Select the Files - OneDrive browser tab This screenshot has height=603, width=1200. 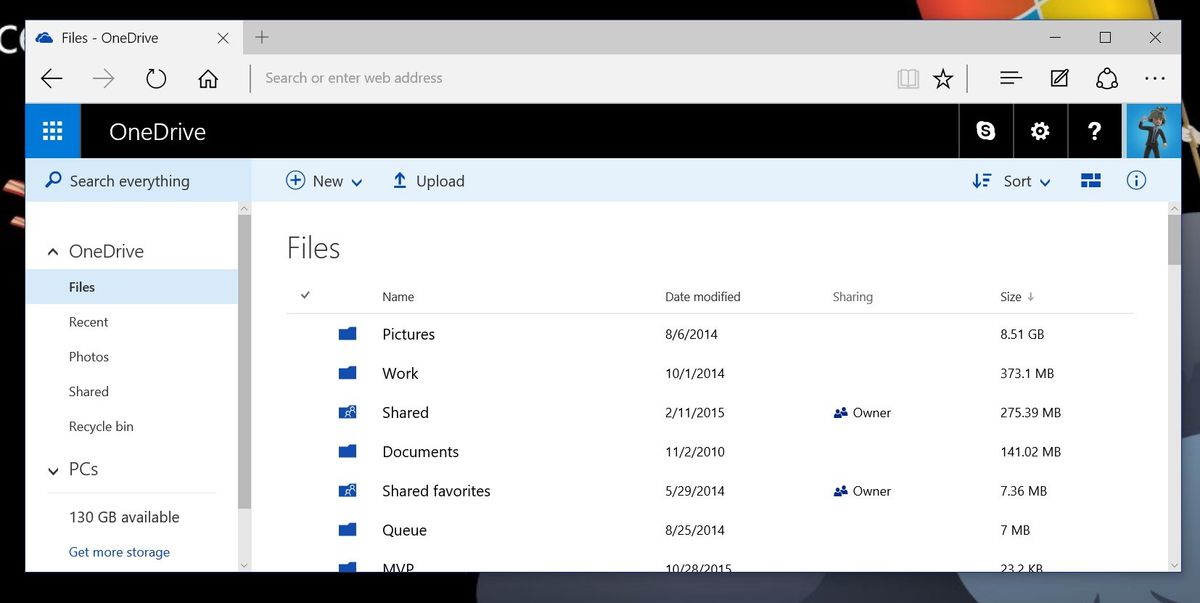point(110,37)
